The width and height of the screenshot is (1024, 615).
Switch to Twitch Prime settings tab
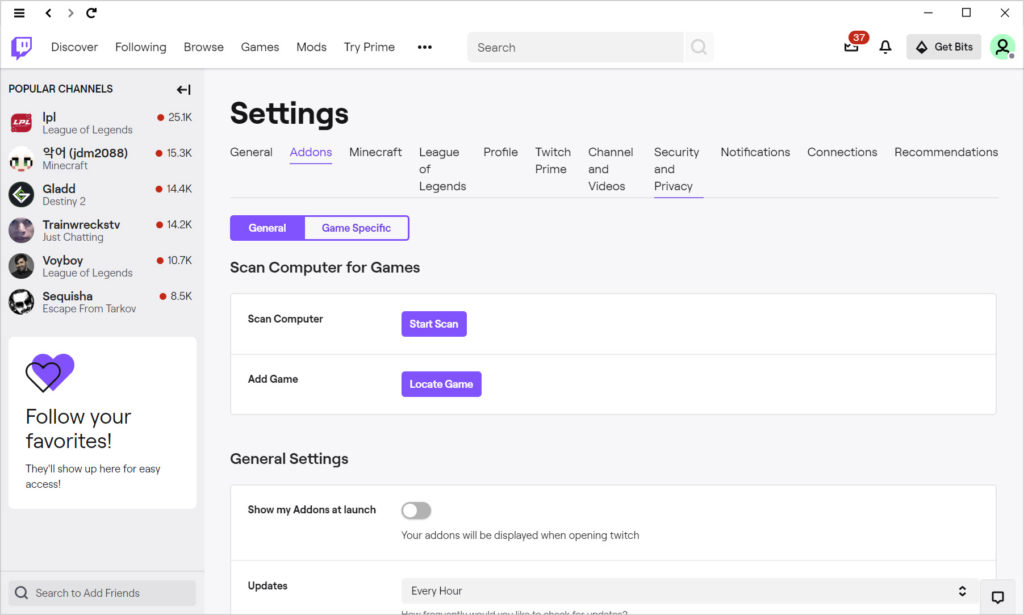552,161
